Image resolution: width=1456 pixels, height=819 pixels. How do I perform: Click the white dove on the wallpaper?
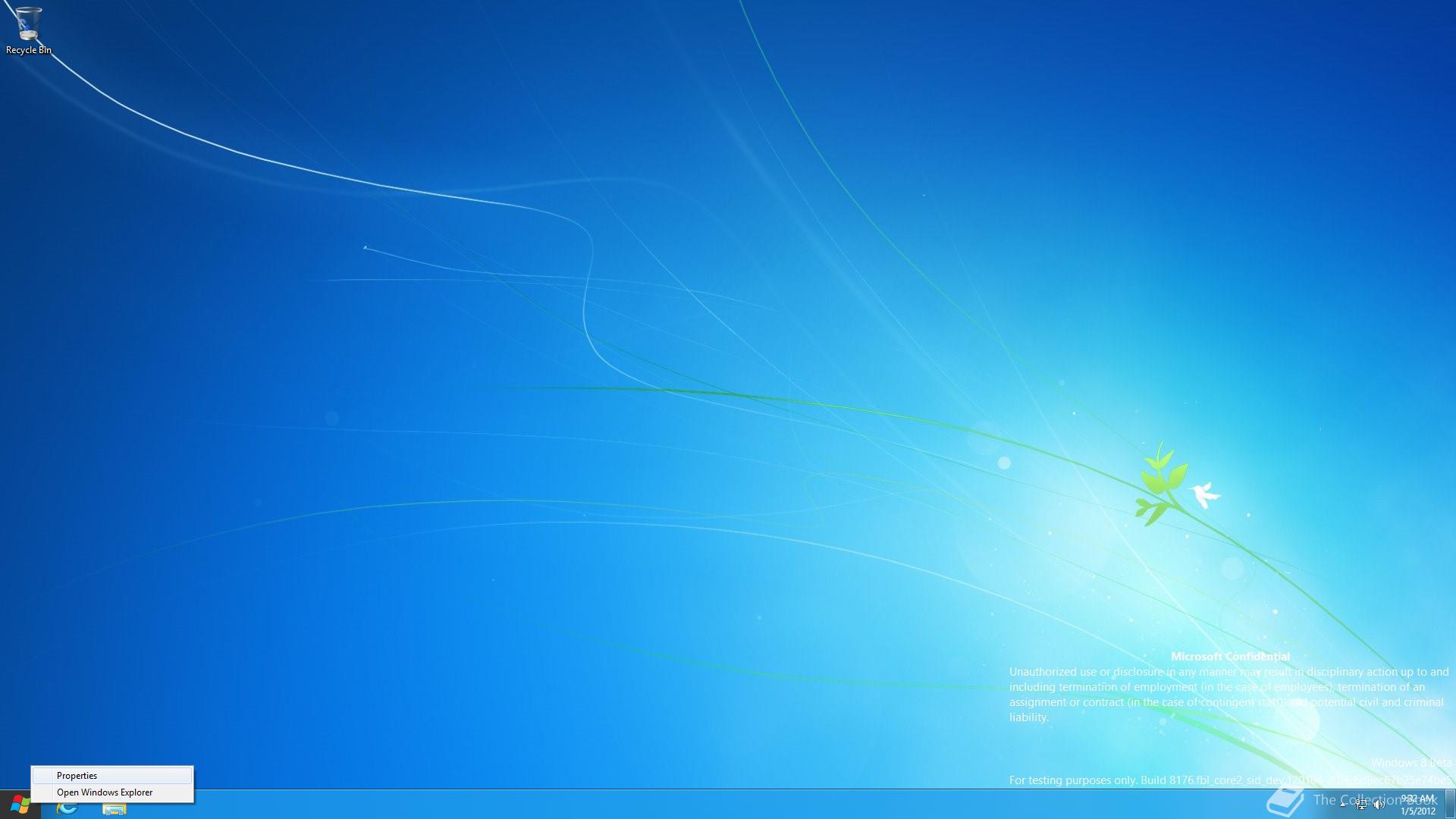pyautogui.click(x=1203, y=494)
